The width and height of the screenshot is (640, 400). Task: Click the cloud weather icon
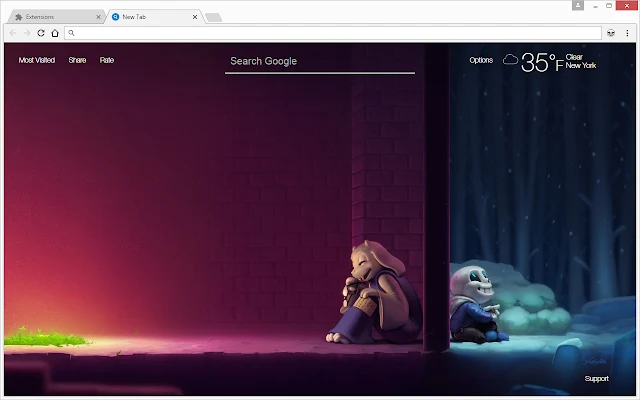(510, 60)
